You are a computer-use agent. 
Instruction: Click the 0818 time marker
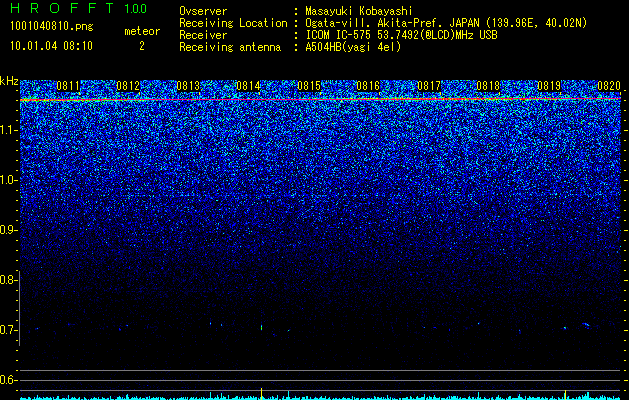(489, 86)
